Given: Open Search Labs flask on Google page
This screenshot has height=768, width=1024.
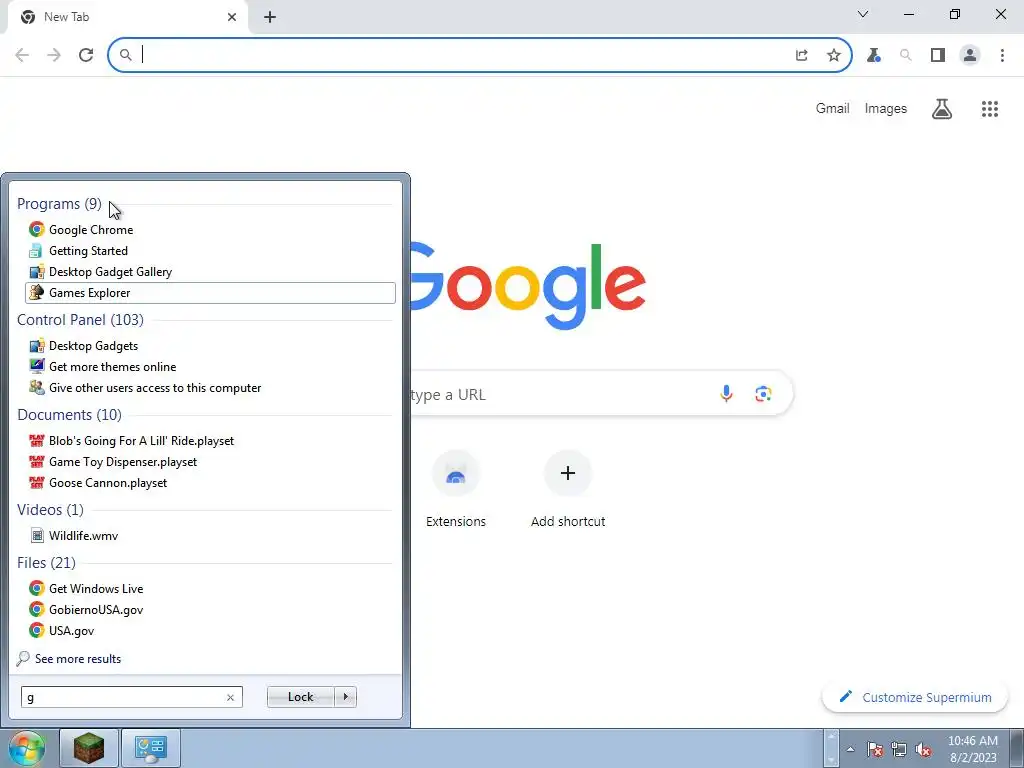Looking at the screenshot, I should pyautogui.click(x=942, y=108).
